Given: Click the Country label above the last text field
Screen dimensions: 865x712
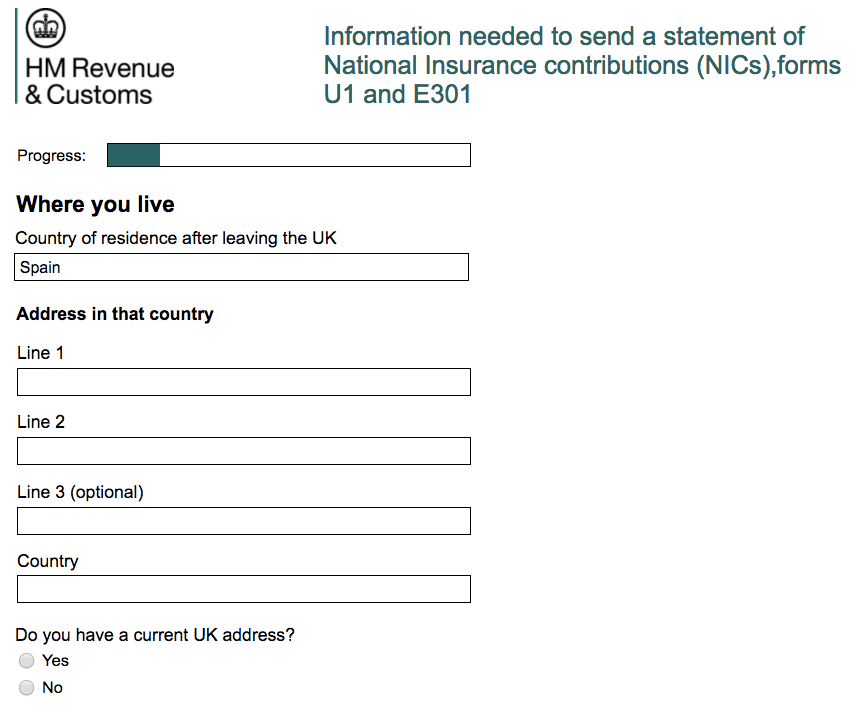Looking at the screenshot, I should pos(48,561).
